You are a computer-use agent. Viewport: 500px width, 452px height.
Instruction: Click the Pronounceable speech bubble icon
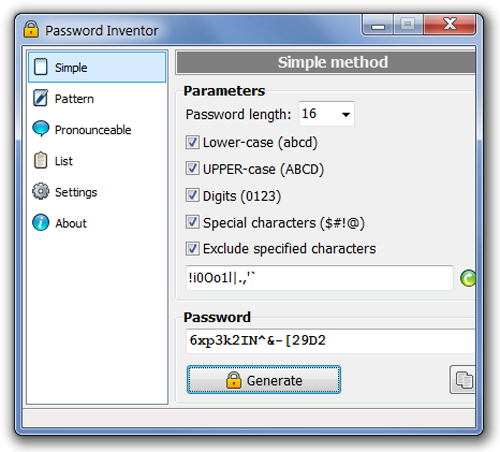coord(41,128)
